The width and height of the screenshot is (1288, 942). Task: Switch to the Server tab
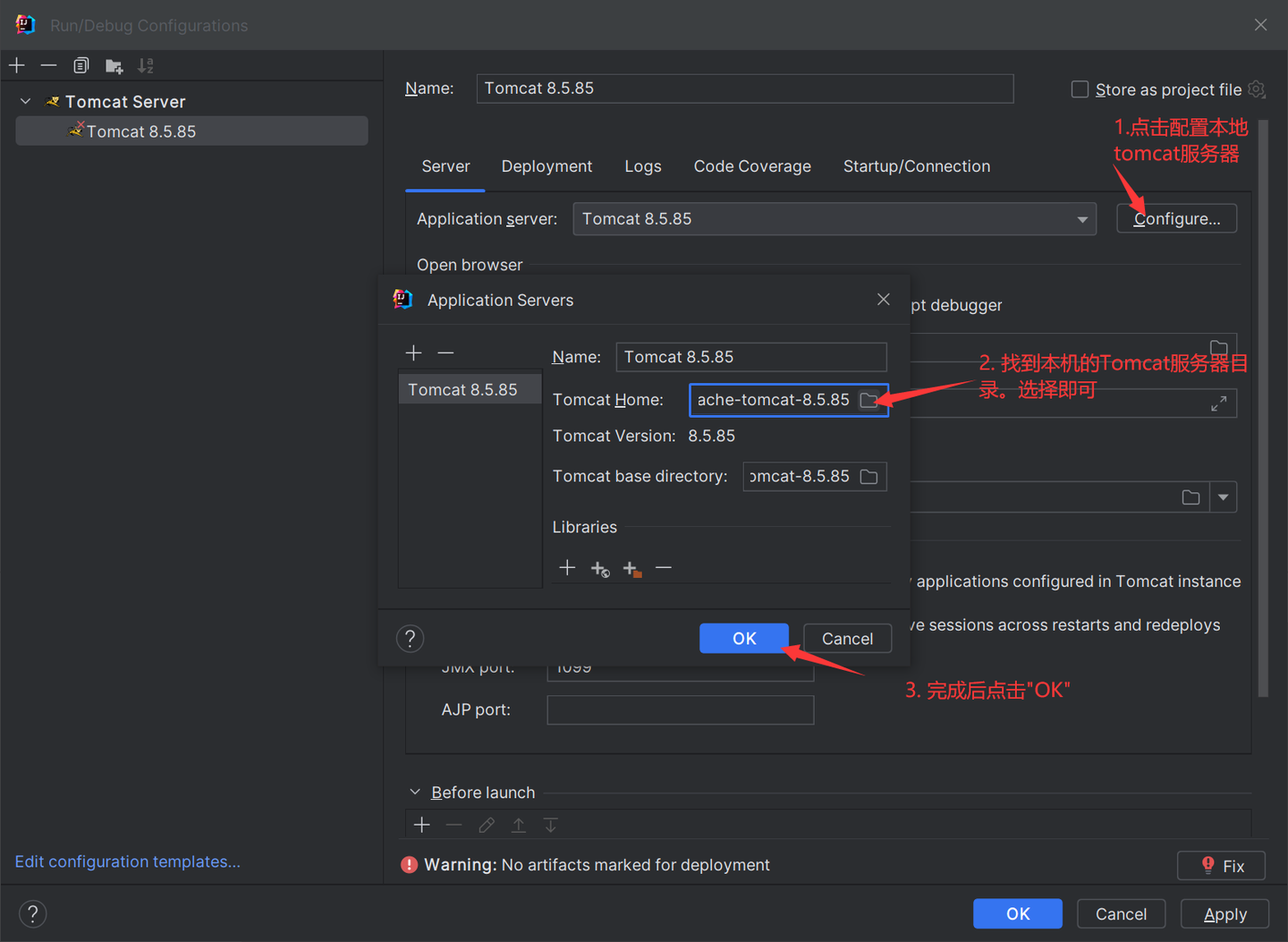pyautogui.click(x=445, y=166)
